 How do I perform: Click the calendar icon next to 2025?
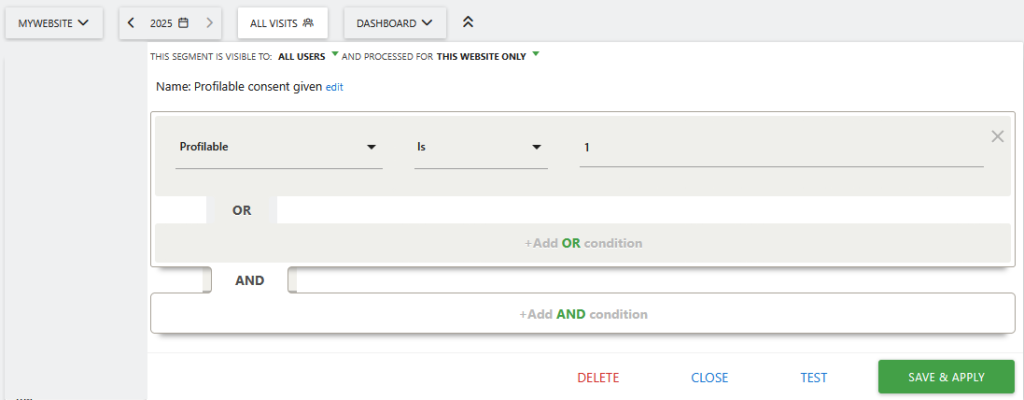183,22
